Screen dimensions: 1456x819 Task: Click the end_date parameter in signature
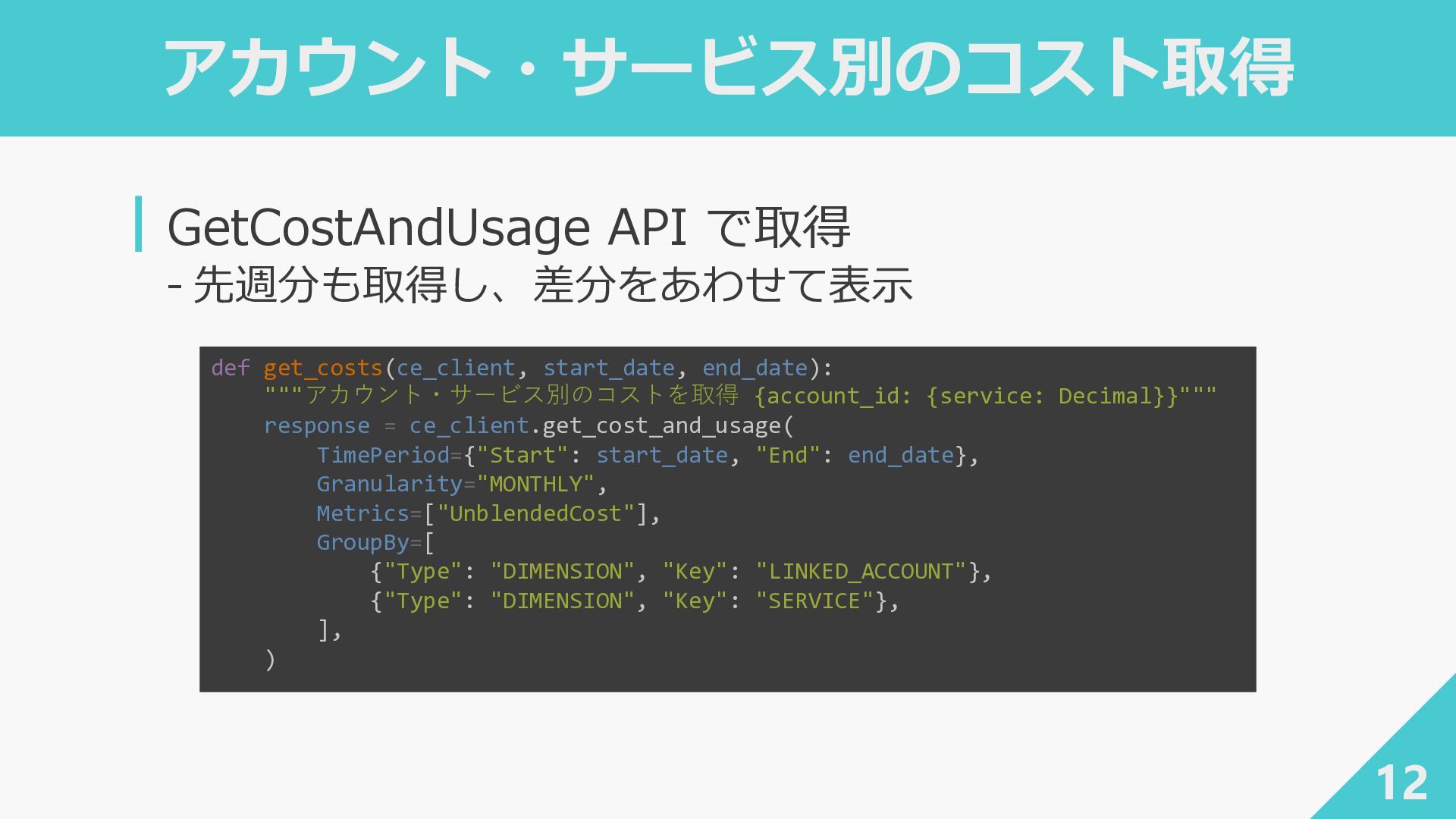tap(755, 368)
